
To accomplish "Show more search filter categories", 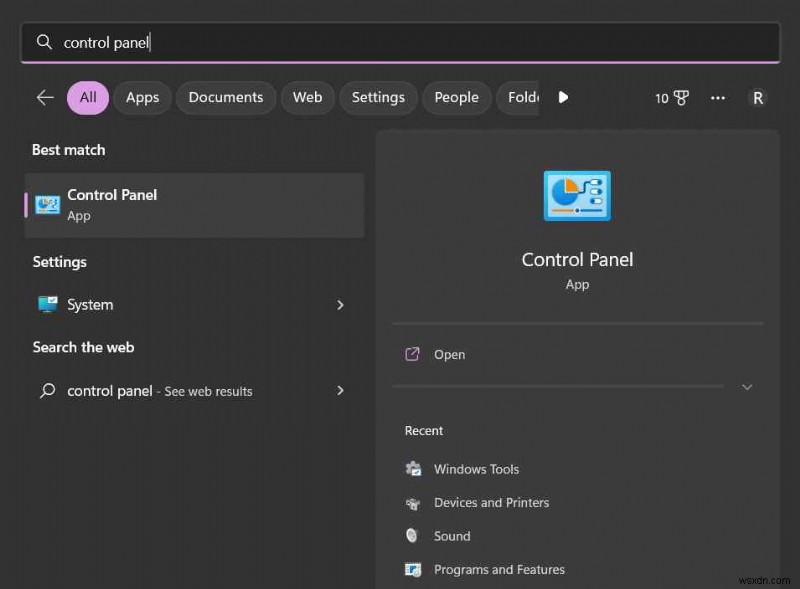I will (563, 97).
